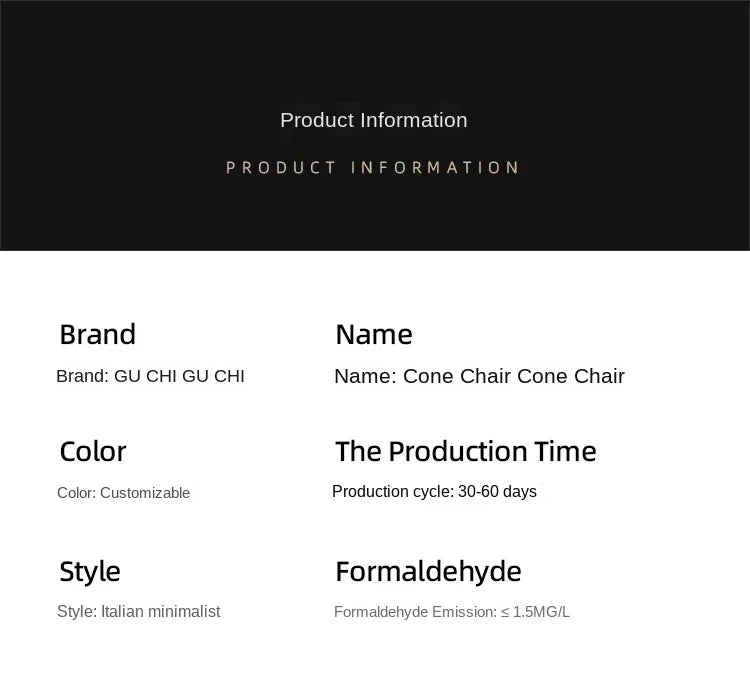This screenshot has width=750, height=692.
Task: Click 'Color: Customizable' text
Action: click(123, 493)
